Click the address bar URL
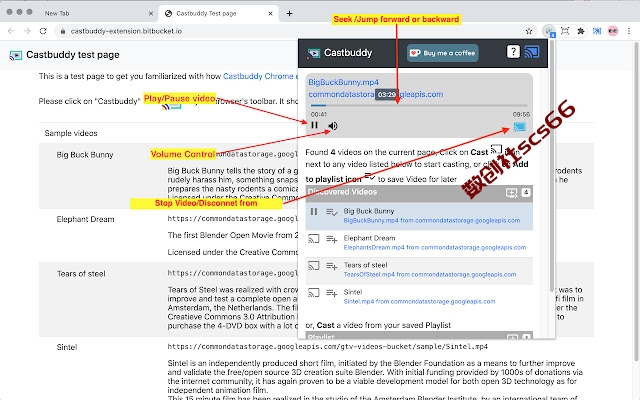The height and width of the screenshot is (400, 640). pyautogui.click(x=126, y=31)
